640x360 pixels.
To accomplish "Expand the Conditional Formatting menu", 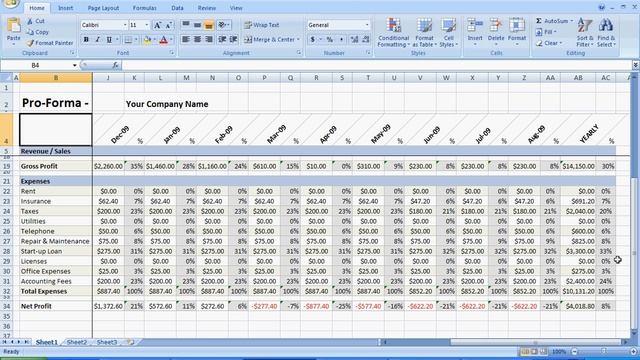I will (x=393, y=33).
